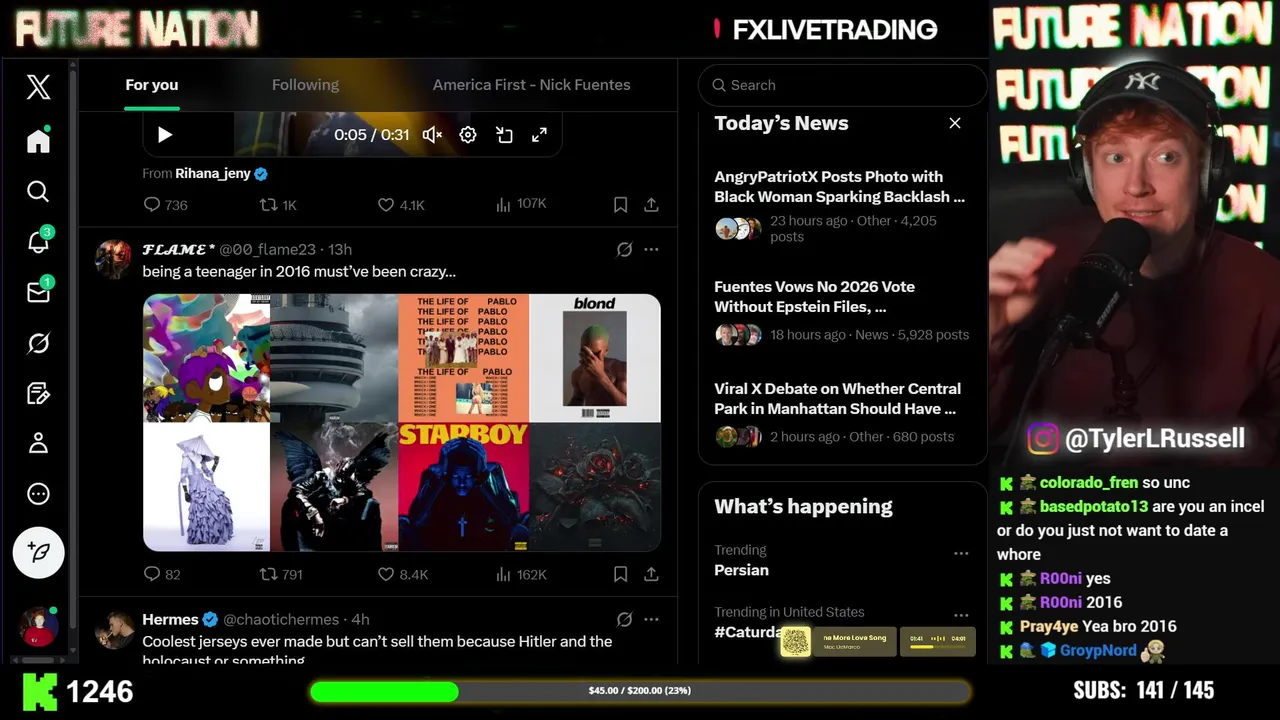The width and height of the screenshot is (1280, 720).
Task: Like the post with 4.1K likes
Action: (x=401, y=204)
